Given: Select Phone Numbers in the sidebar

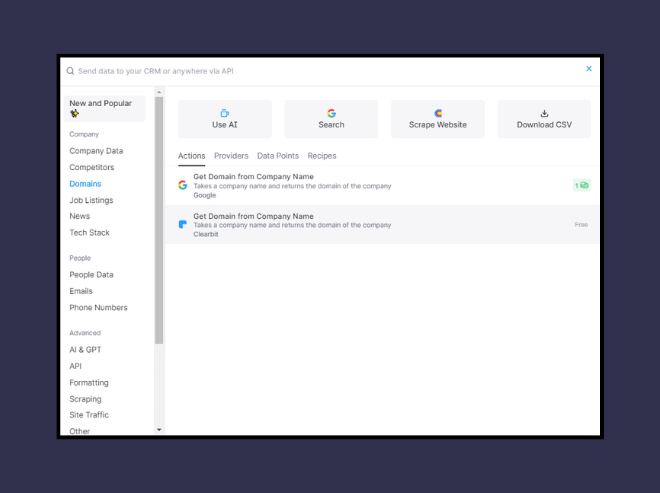Looking at the screenshot, I should pyautogui.click(x=98, y=307).
